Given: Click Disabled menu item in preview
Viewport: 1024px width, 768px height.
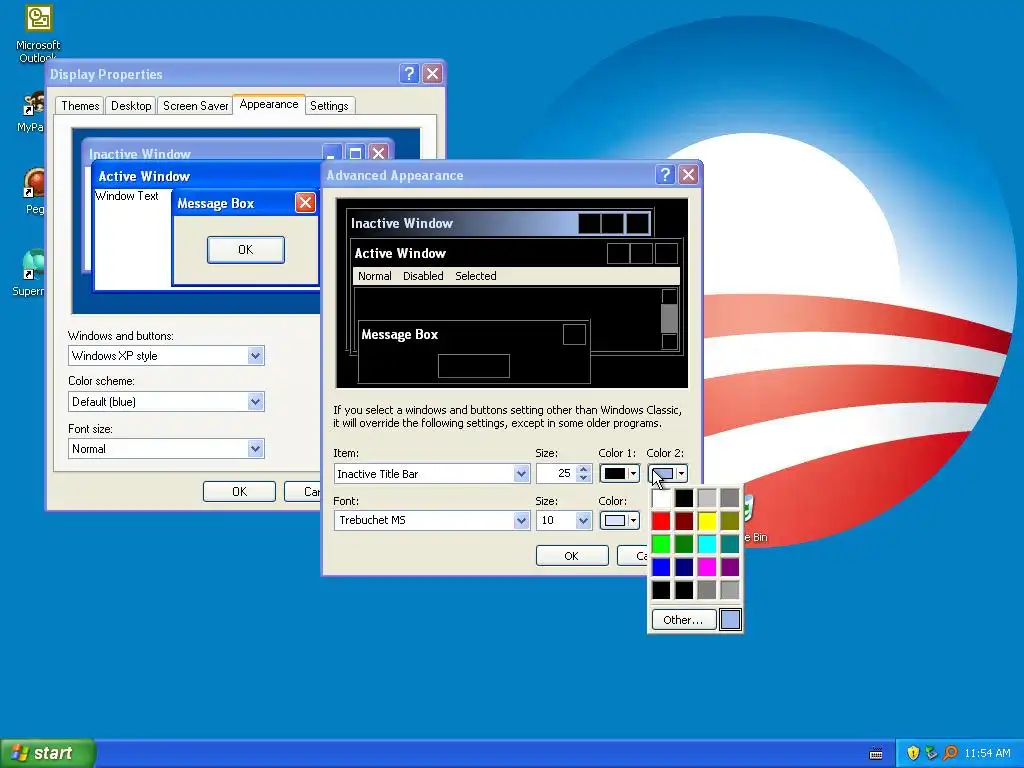Looking at the screenshot, I should (x=423, y=276).
